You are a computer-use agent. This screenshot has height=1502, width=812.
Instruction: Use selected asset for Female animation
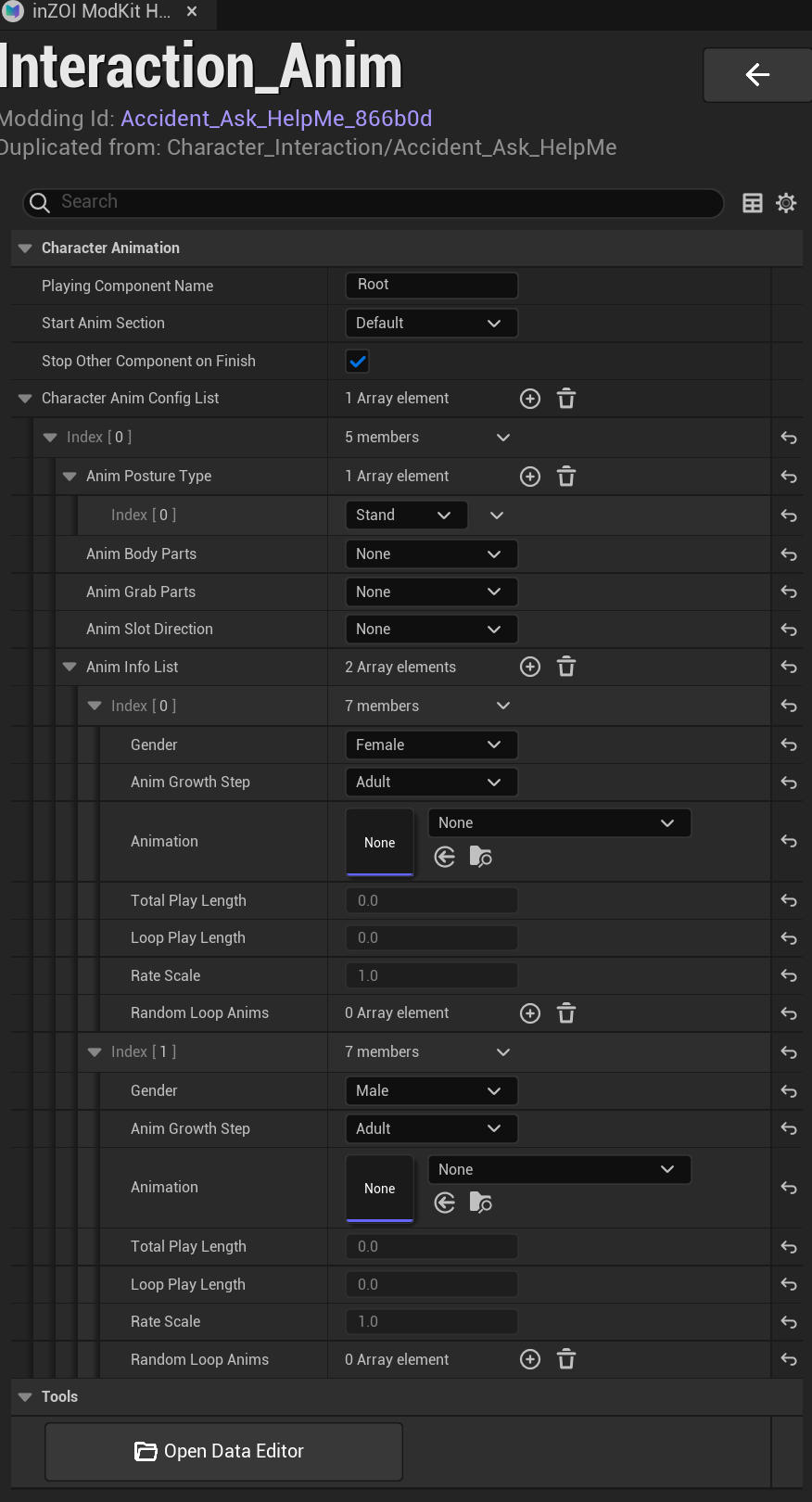pos(445,857)
